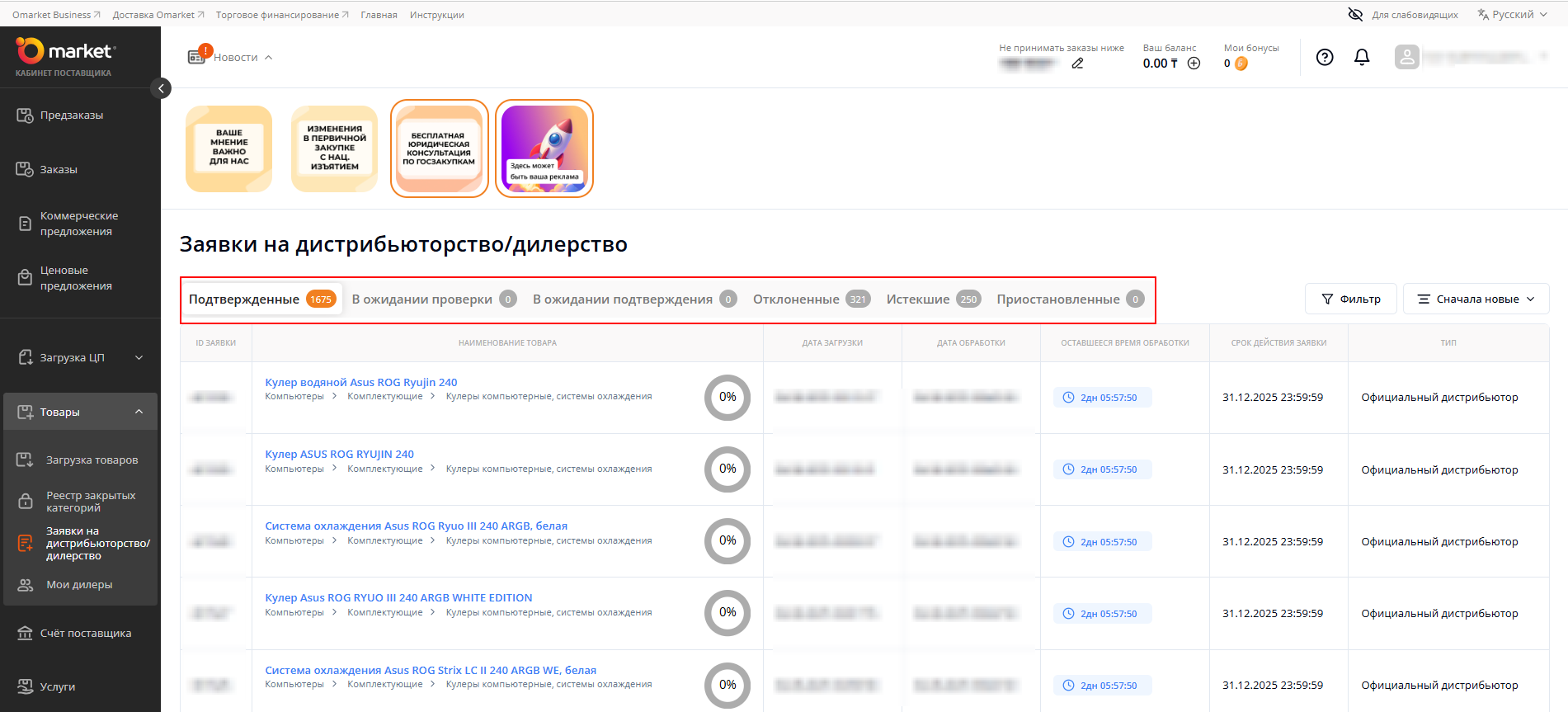This screenshot has width=1568, height=712.
Task: Click the language translate icon
Action: coord(1483,14)
